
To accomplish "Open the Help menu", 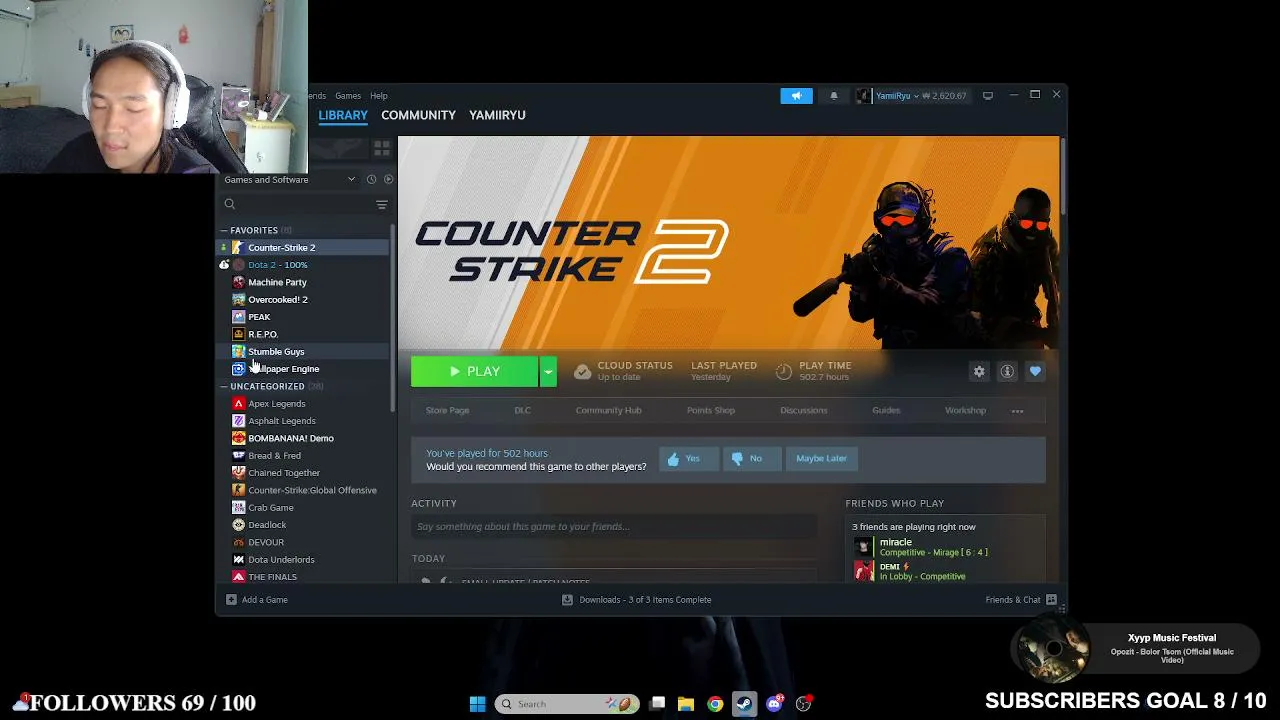I will click(x=379, y=96).
